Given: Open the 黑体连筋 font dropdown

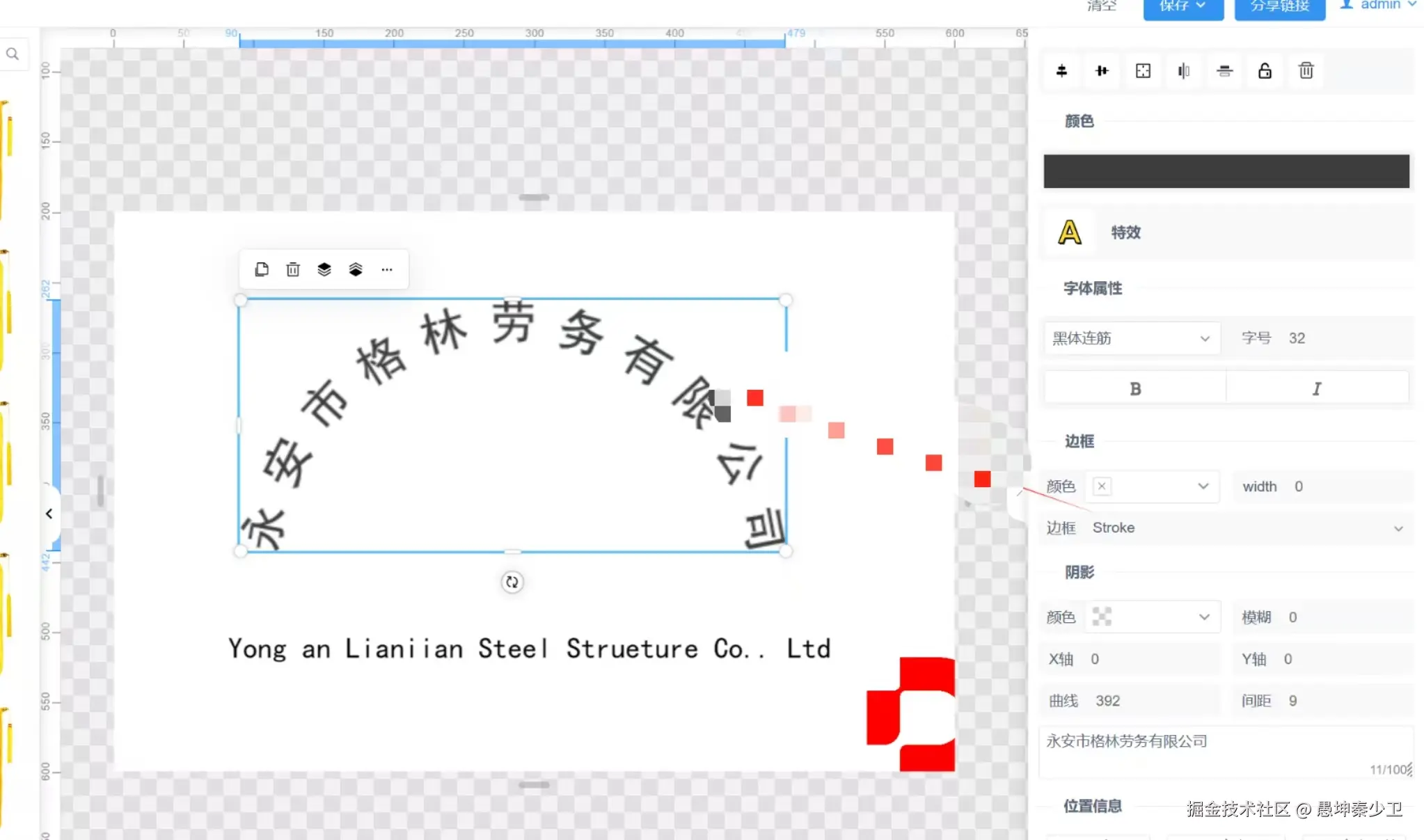Looking at the screenshot, I should [x=1132, y=338].
